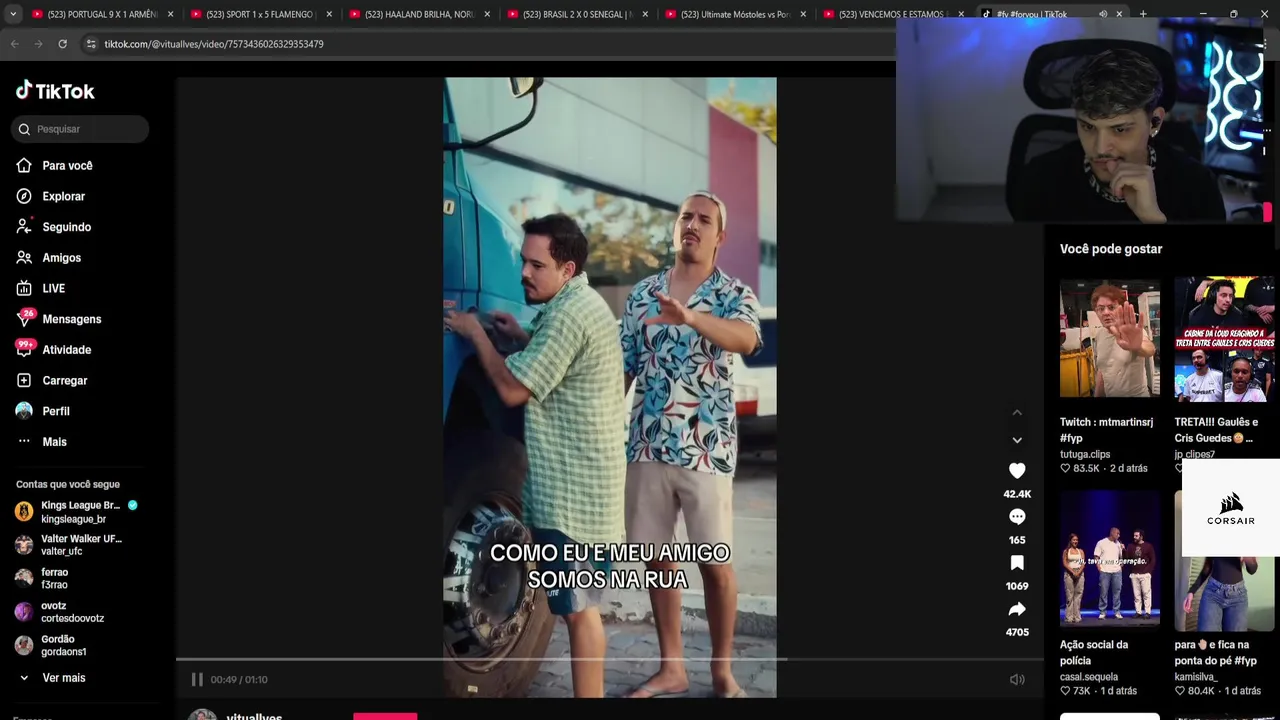Image resolution: width=1280 pixels, height=720 pixels.
Task: Click tutuga.clips creator name
Action: 1085,454
